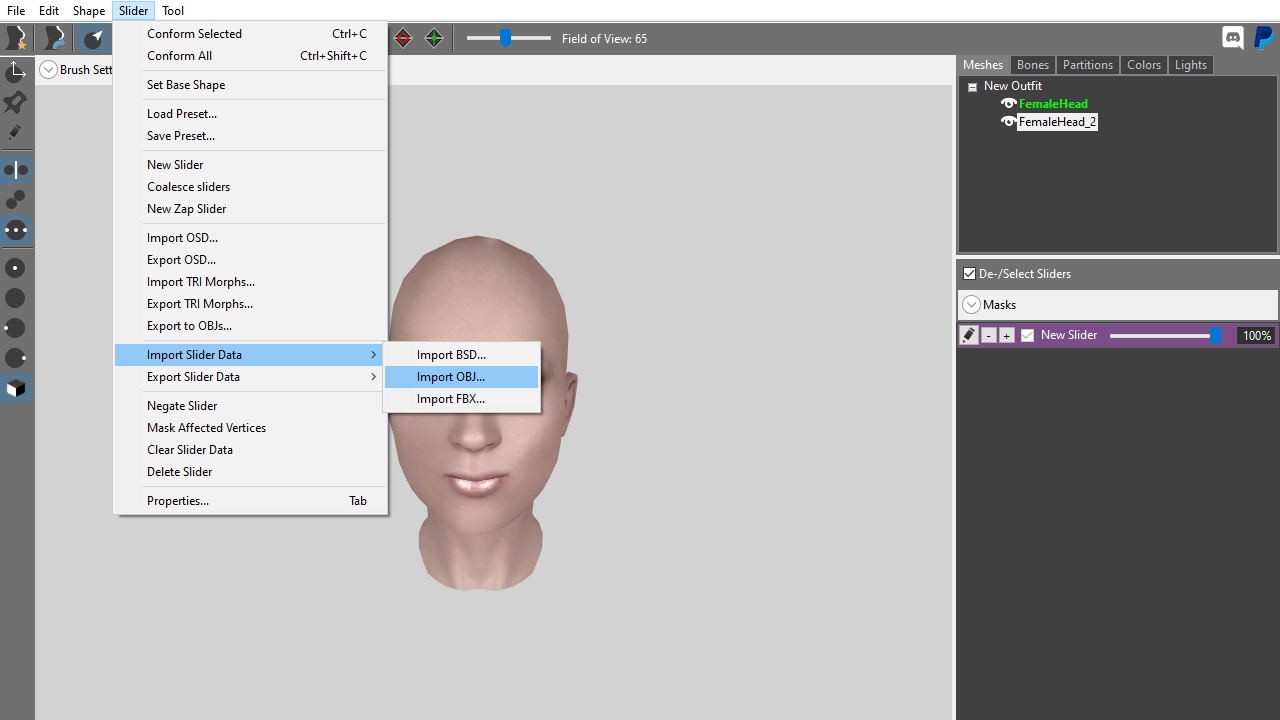Select the transform axes tool icon

pyautogui.click(x=16, y=71)
